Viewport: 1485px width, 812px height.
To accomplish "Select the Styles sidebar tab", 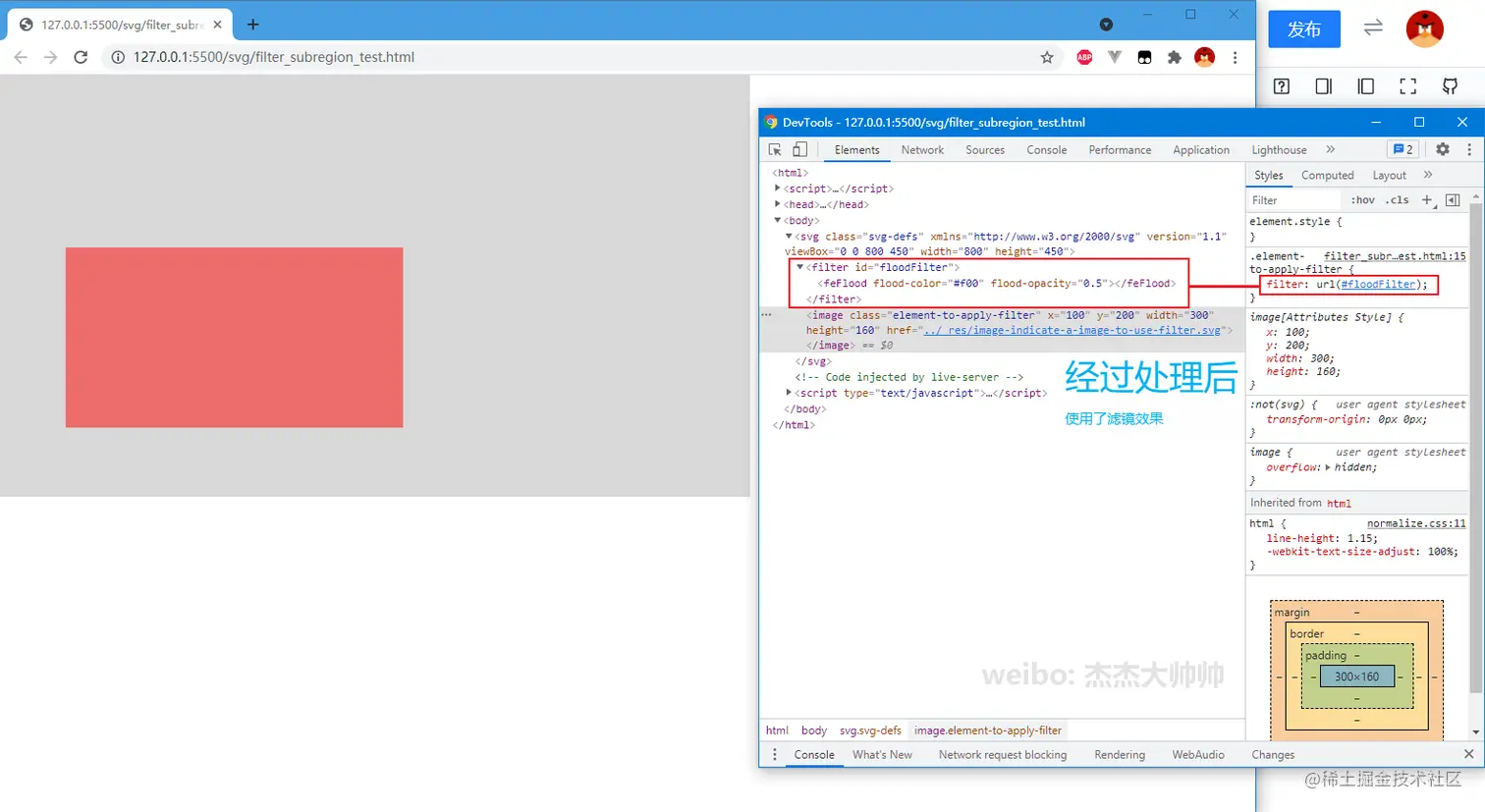I will [x=1269, y=176].
